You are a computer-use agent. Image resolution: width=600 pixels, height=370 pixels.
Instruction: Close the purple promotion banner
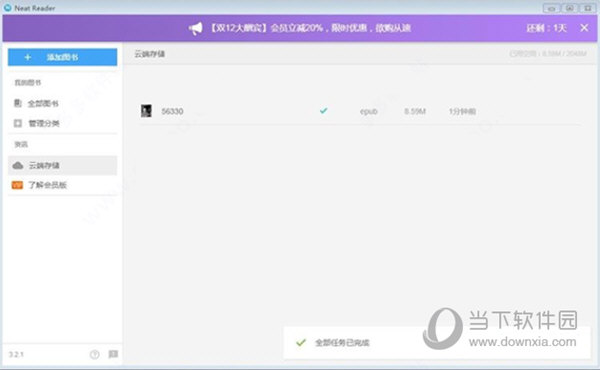pos(584,28)
